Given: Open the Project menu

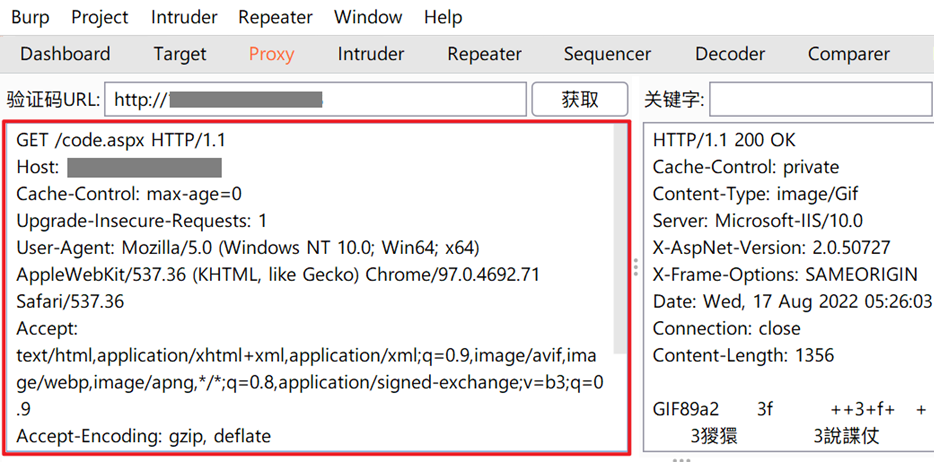Looking at the screenshot, I should point(100,17).
